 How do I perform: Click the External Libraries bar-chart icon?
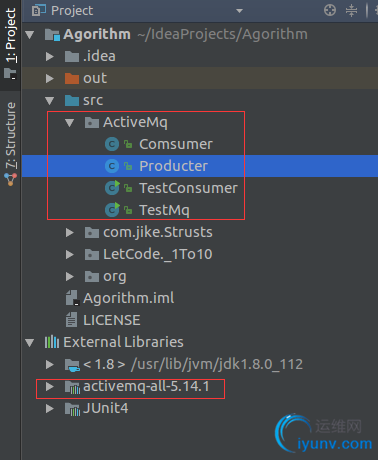[x=52, y=342]
